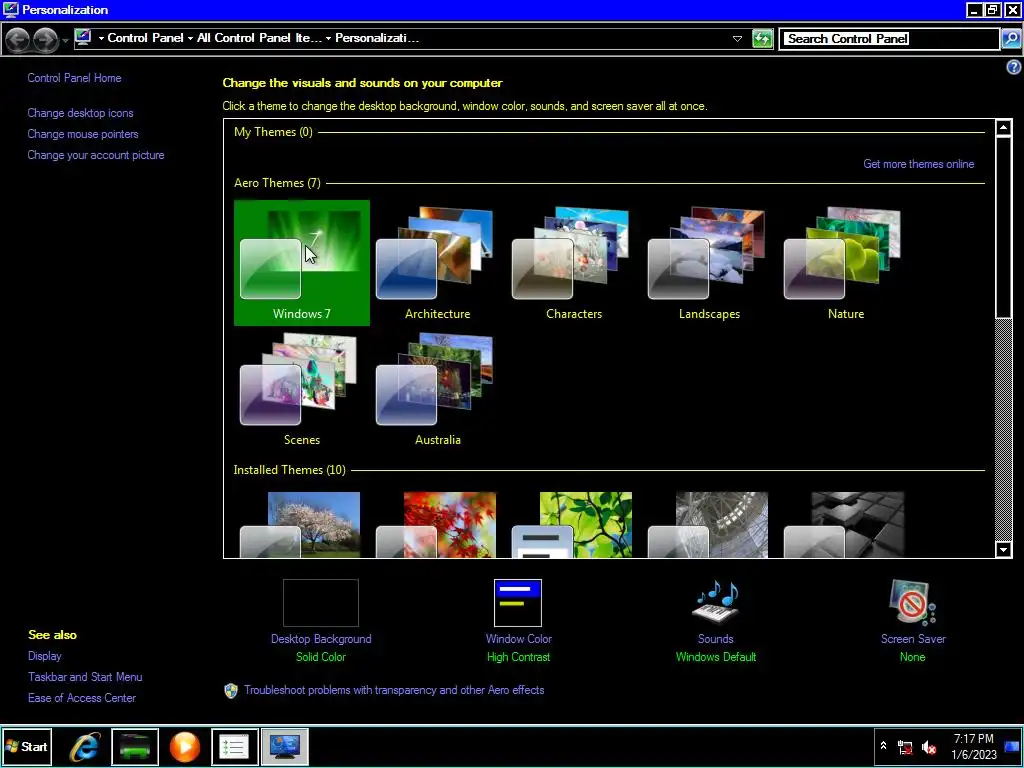
Task: Apply the Nature theme
Action: [x=845, y=263]
